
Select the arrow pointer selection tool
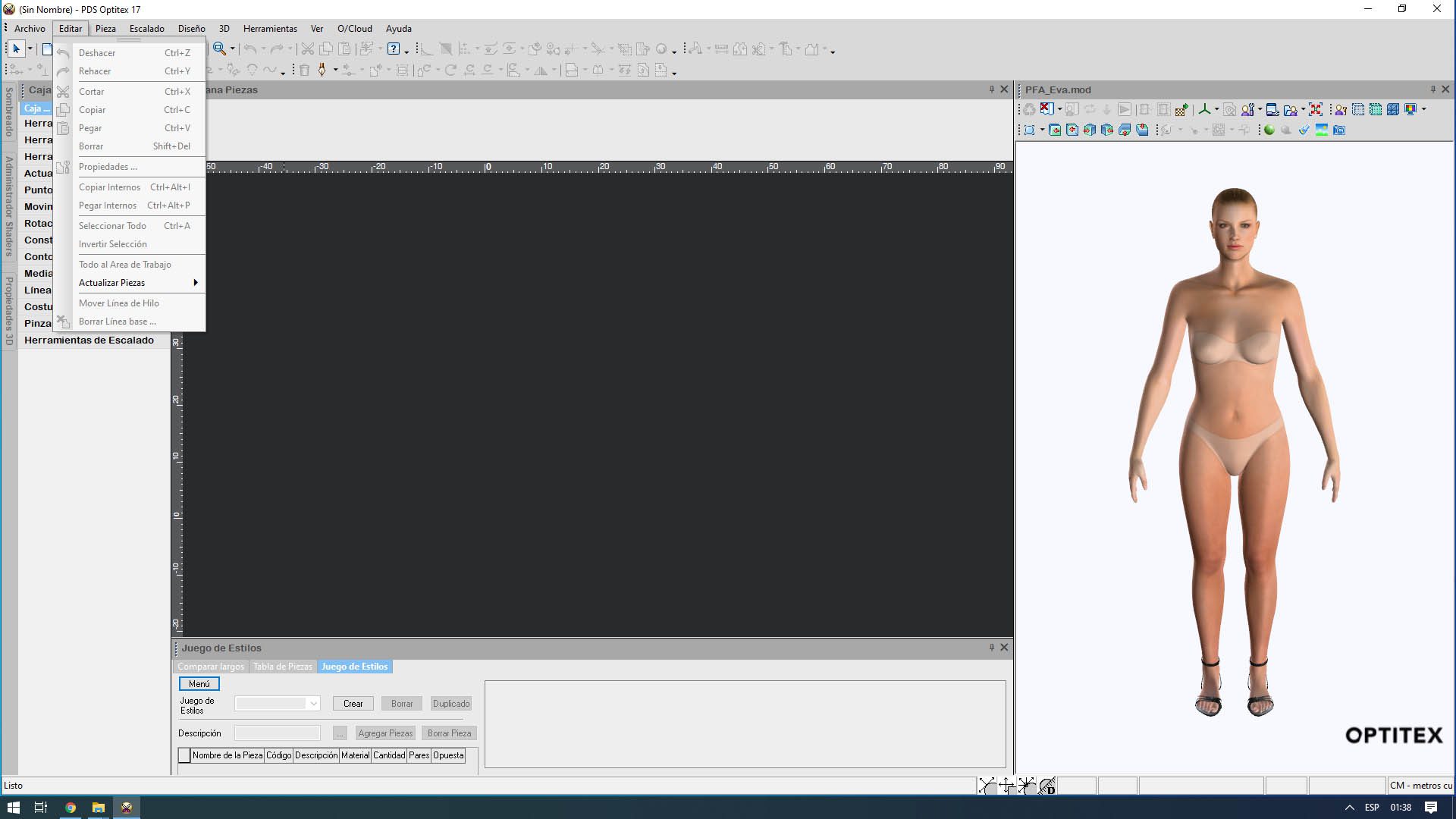coord(16,49)
